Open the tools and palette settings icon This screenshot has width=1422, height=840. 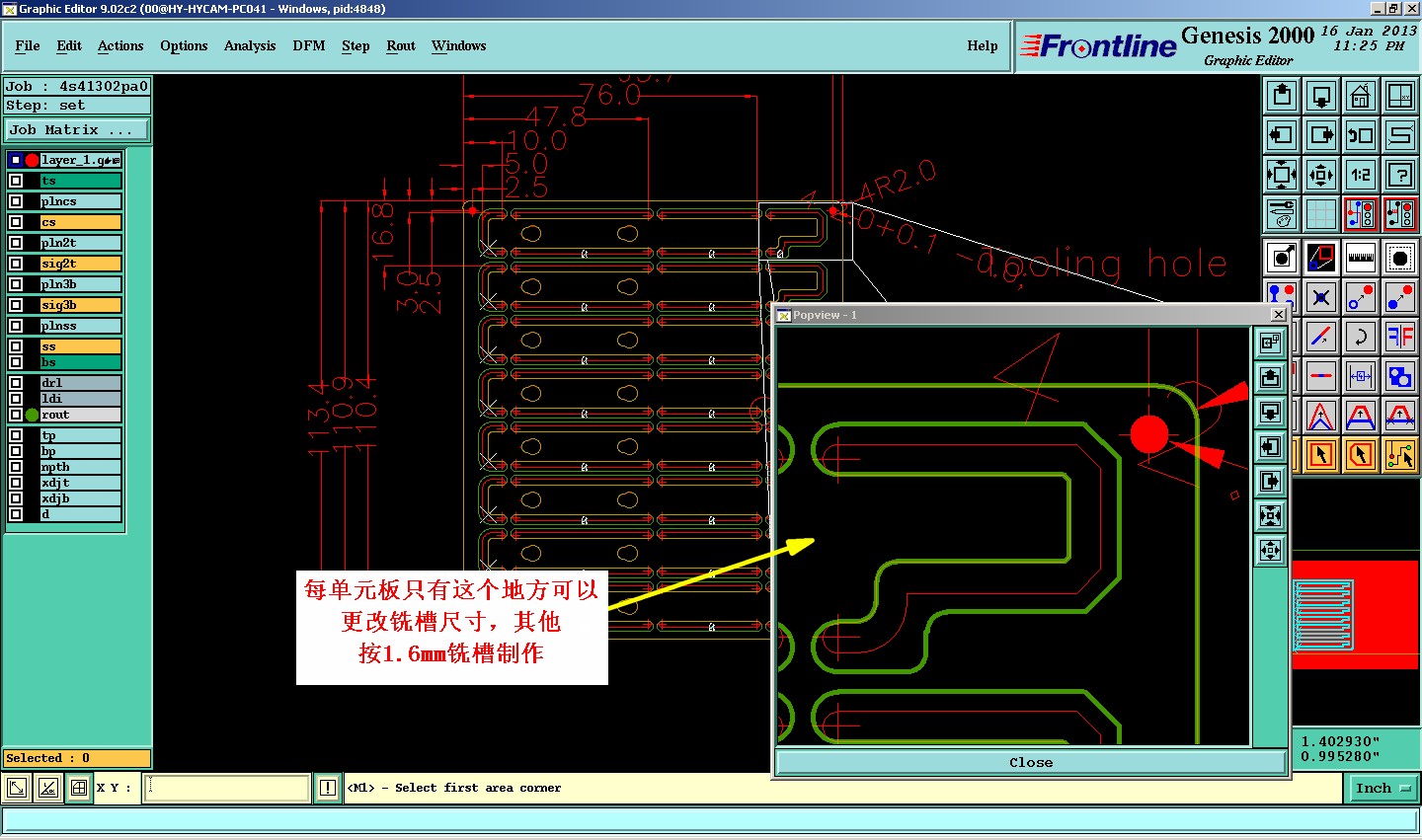pos(1282,214)
